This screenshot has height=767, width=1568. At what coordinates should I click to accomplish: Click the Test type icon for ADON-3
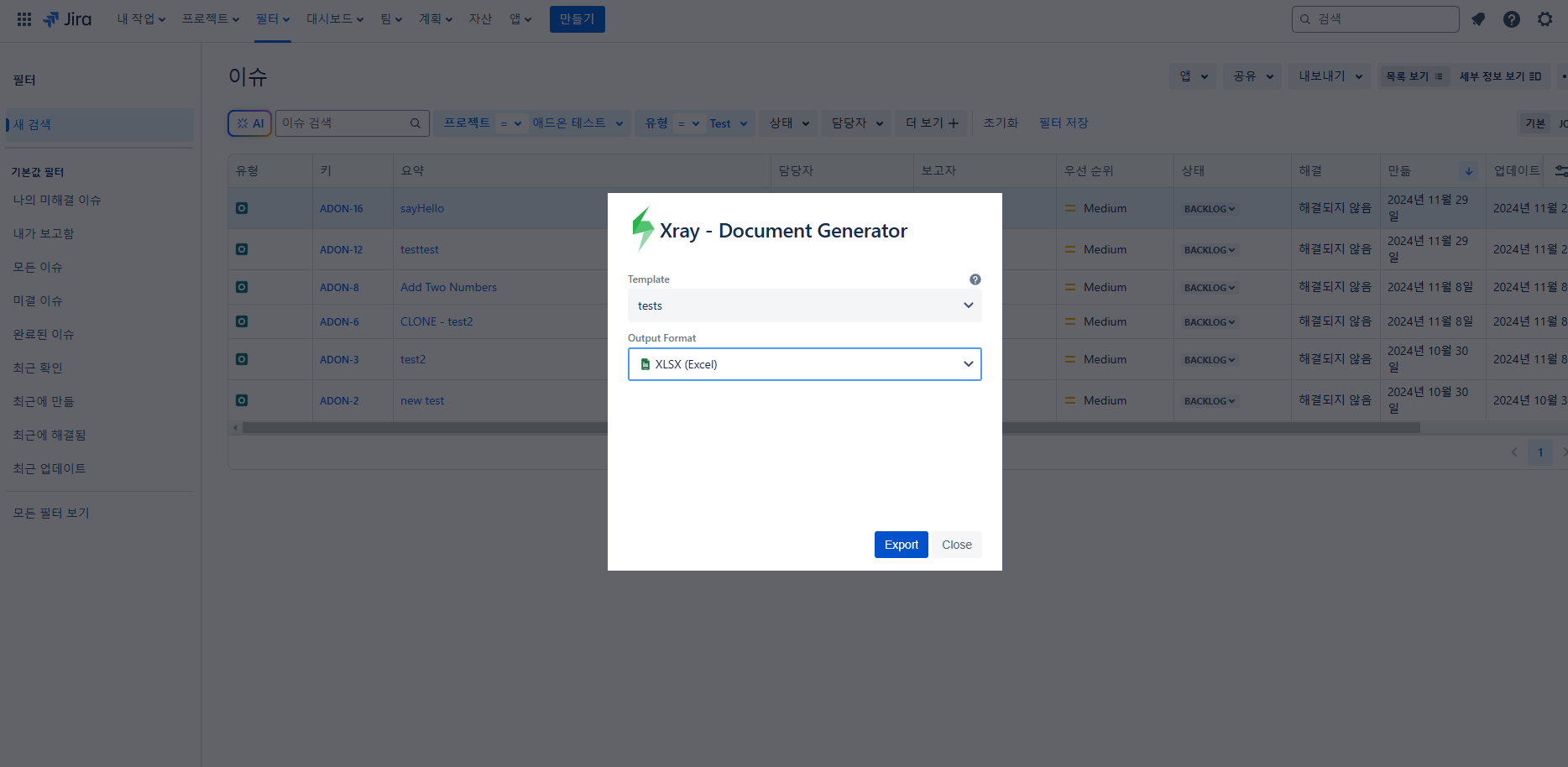coord(242,359)
